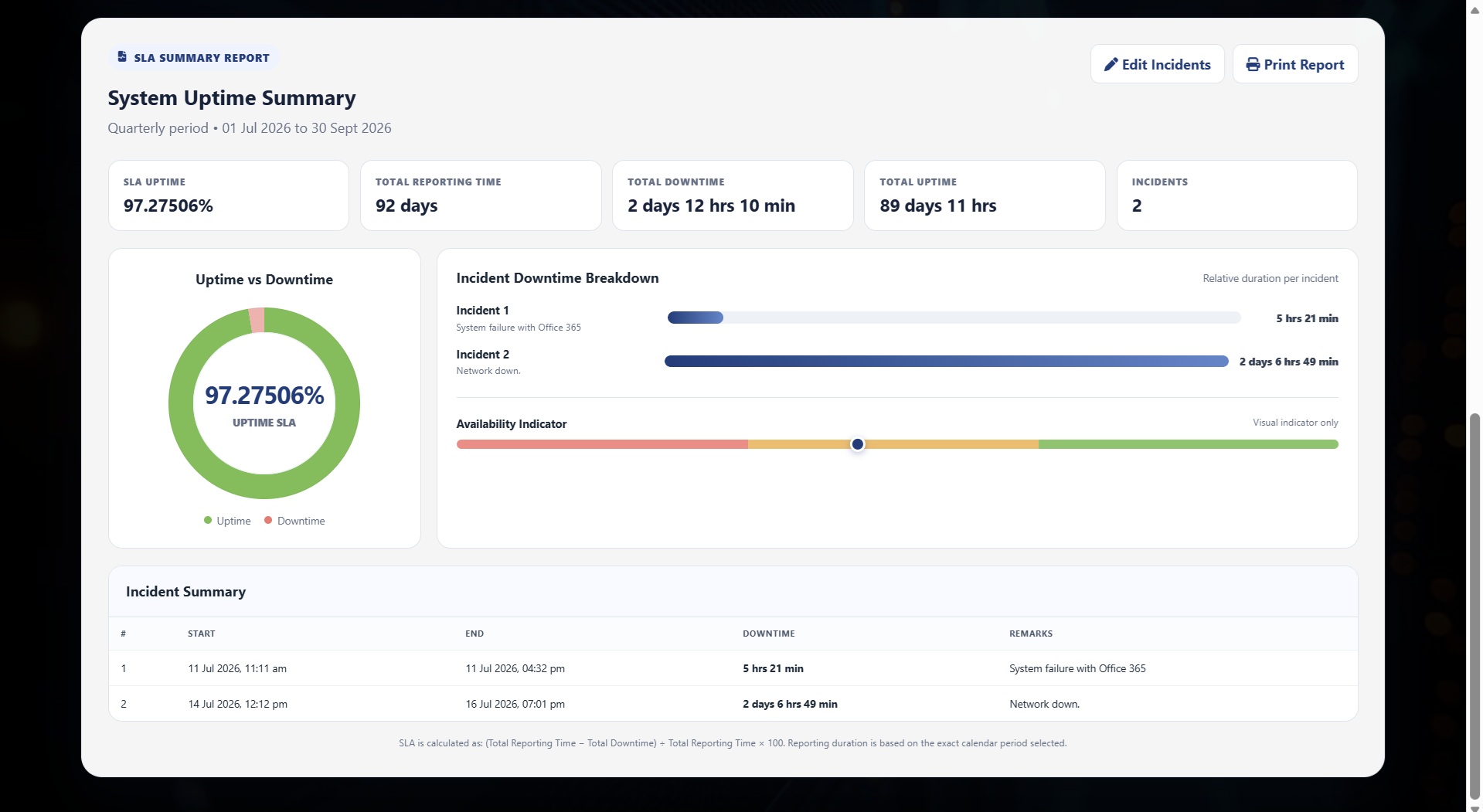Click the donut chart center percentage
This screenshot has width=1483, height=812.
[264, 396]
